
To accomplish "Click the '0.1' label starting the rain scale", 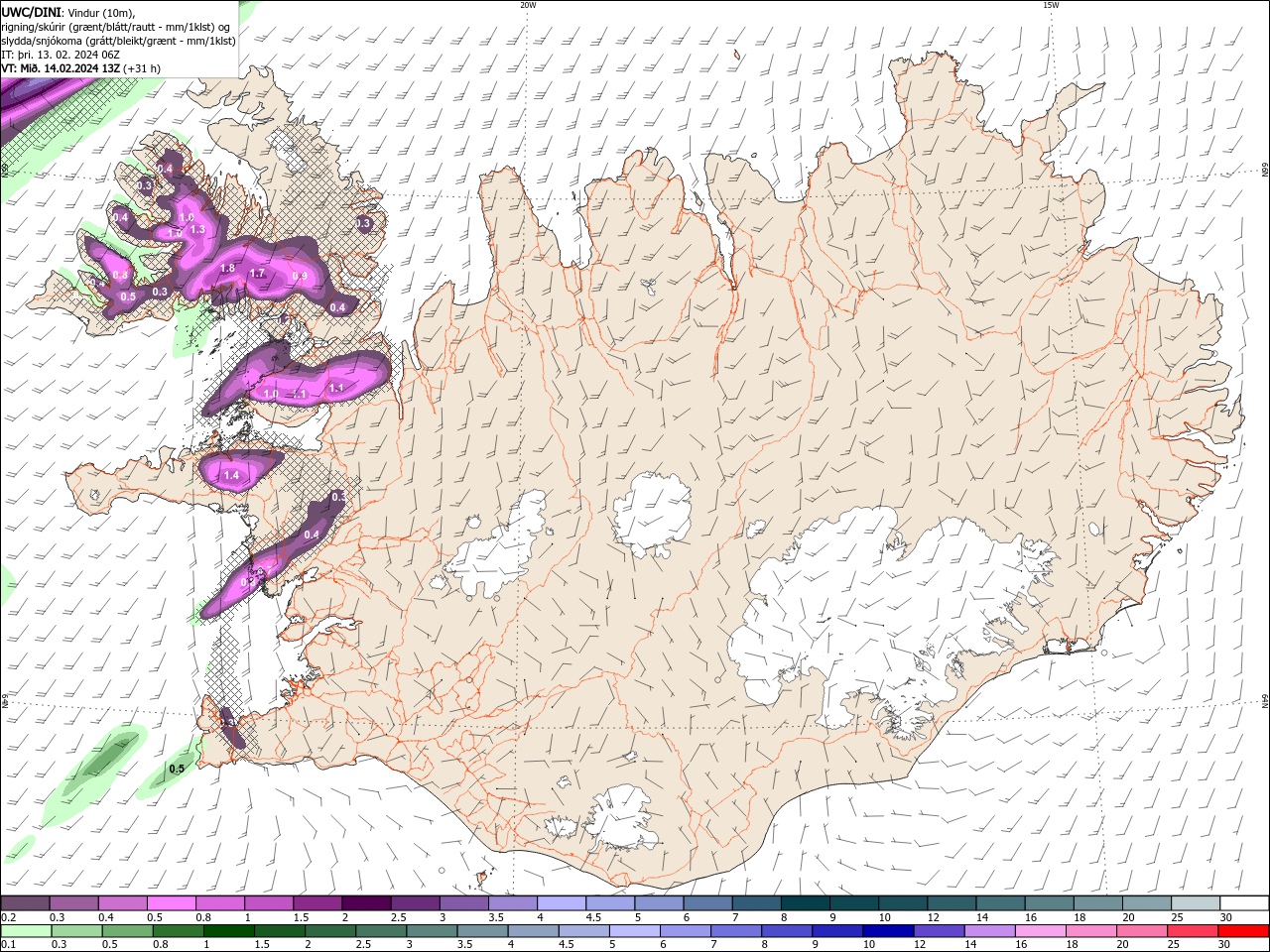I will (x=9, y=945).
